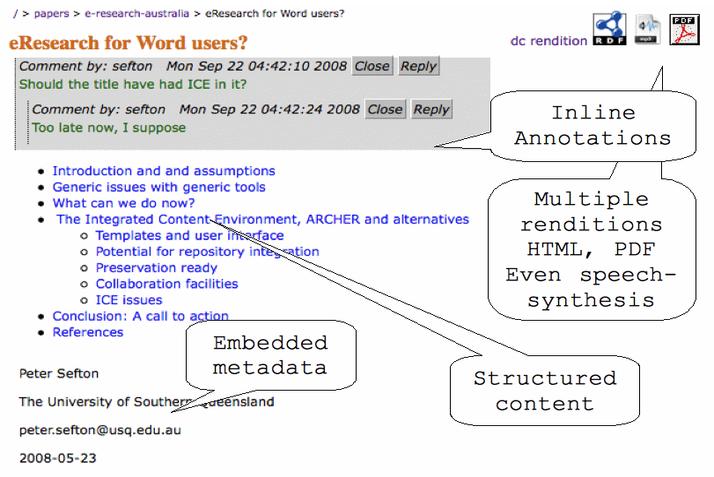The height and width of the screenshot is (477, 714).
Task: Open 'What can we do now?' link
Action: 123,203
